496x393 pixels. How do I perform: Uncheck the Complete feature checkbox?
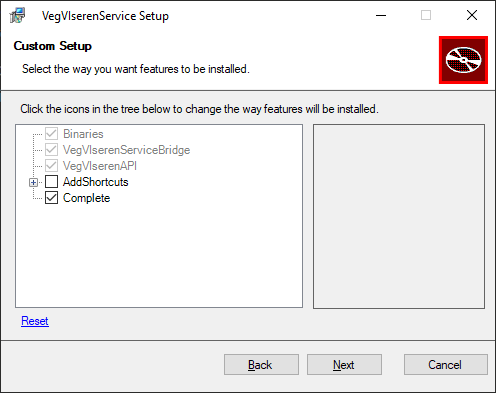point(51,198)
